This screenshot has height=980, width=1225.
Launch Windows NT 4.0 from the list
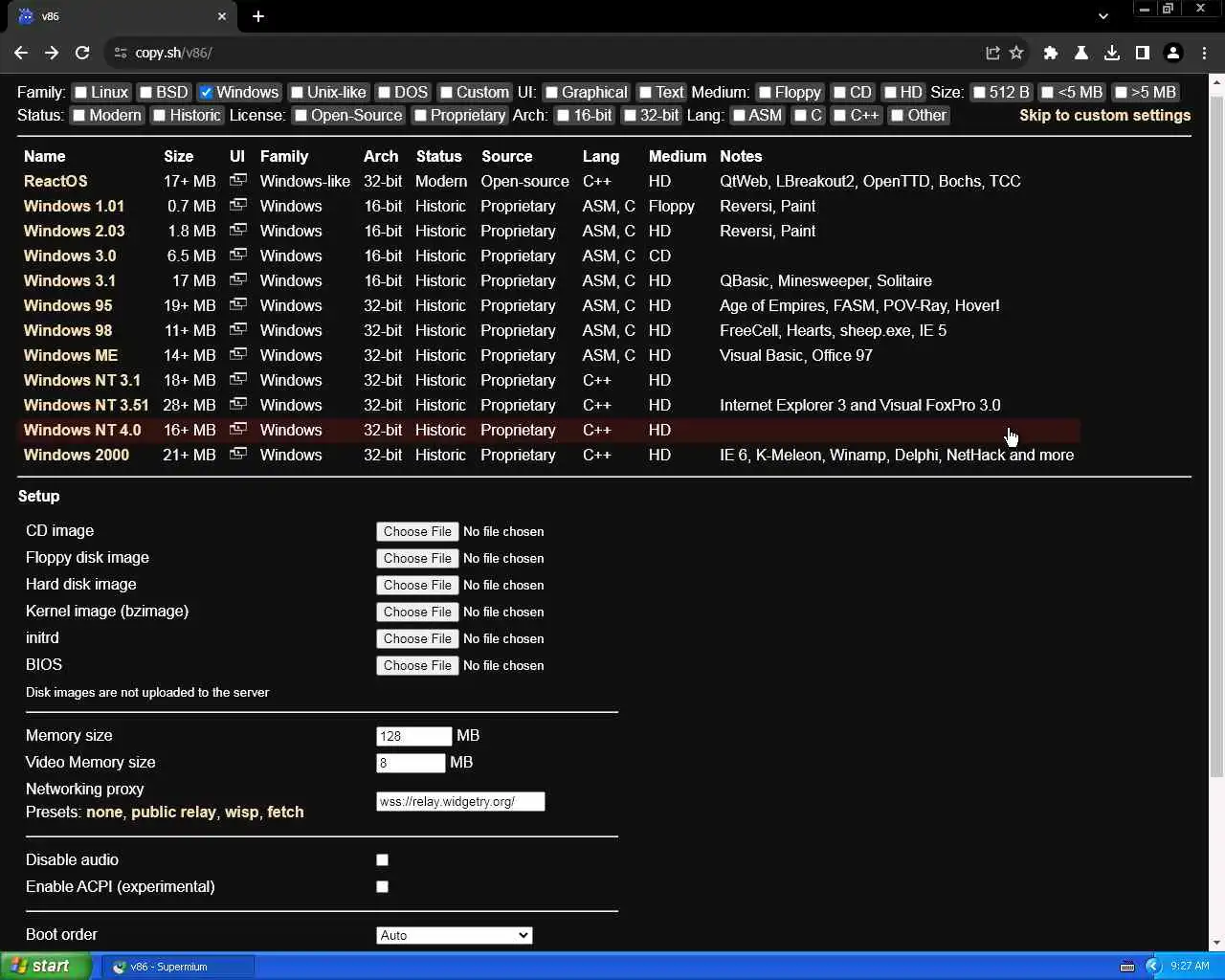click(82, 430)
